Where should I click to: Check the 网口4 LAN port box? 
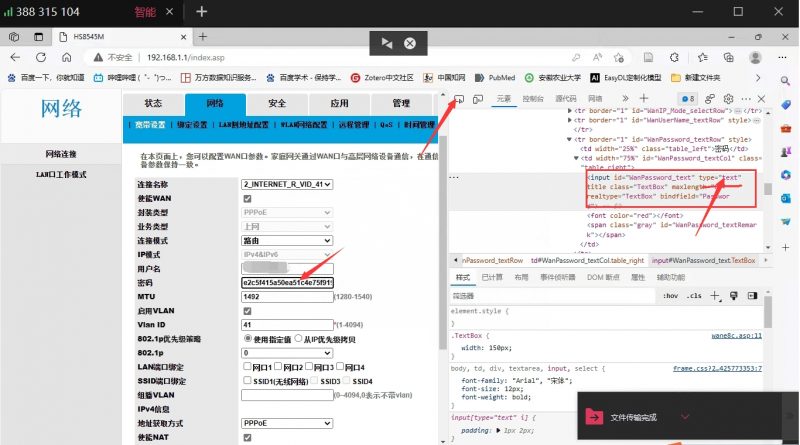340,366
